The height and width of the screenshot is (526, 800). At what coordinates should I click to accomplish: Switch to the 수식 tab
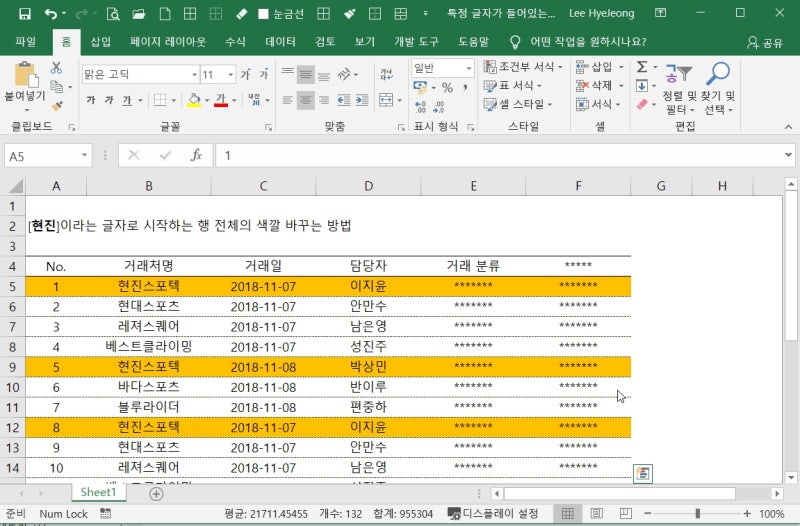235,42
